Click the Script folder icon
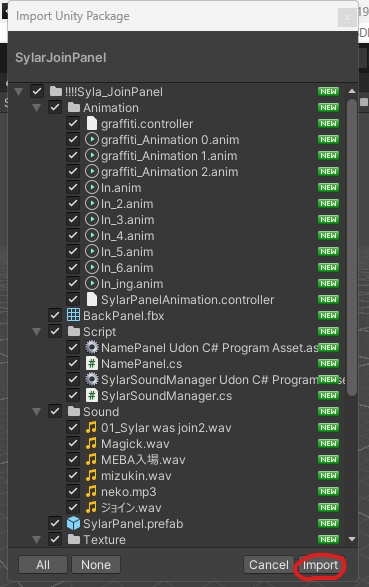 click(74, 332)
